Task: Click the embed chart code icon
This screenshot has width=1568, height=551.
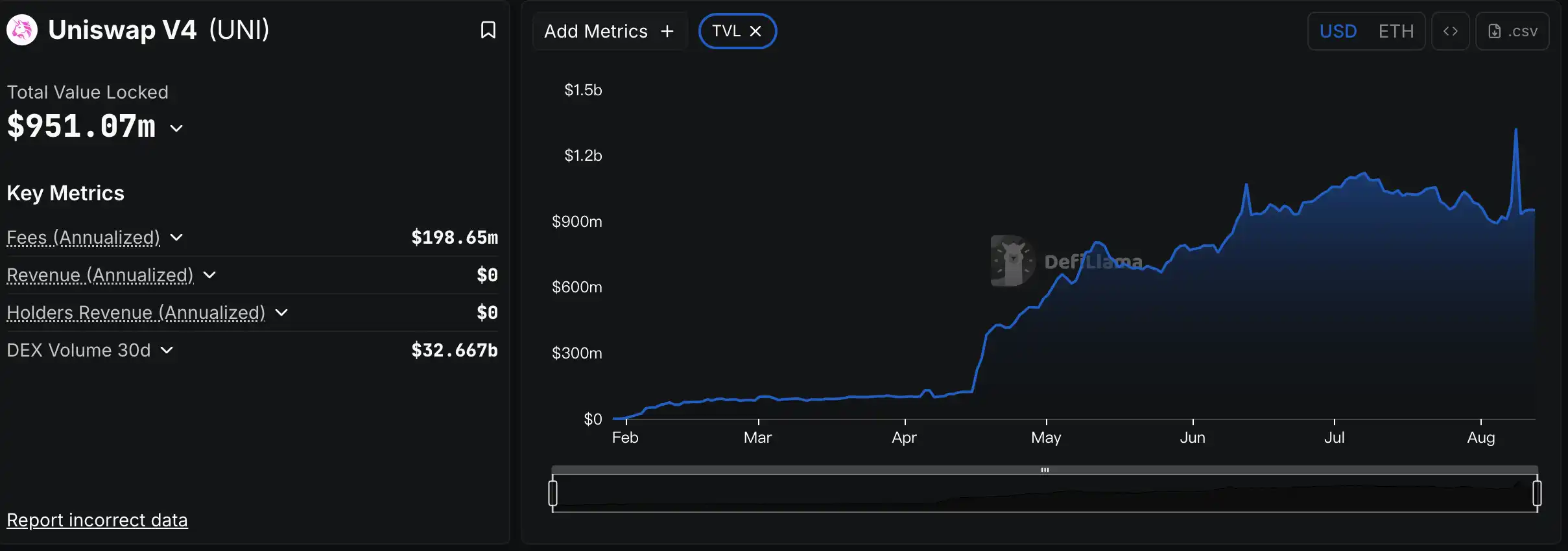Action: 1451,31
